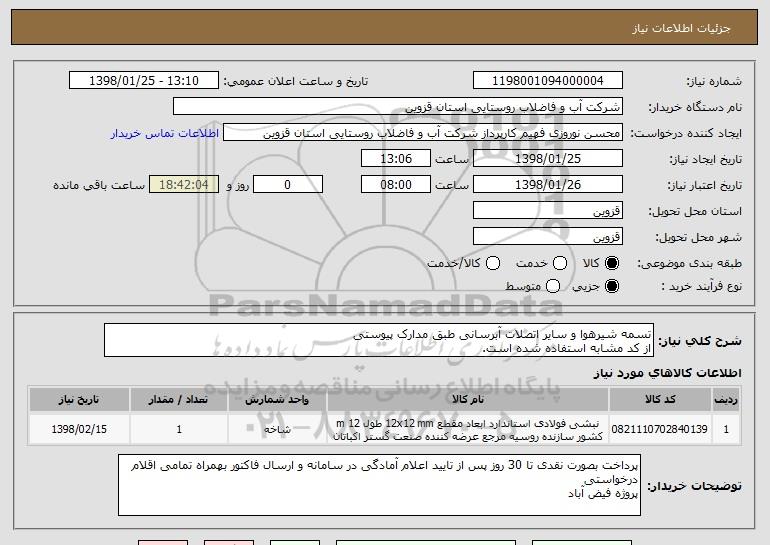The height and width of the screenshot is (545, 770).
Task: Click the ردیف column header
Action: click(x=726, y=400)
